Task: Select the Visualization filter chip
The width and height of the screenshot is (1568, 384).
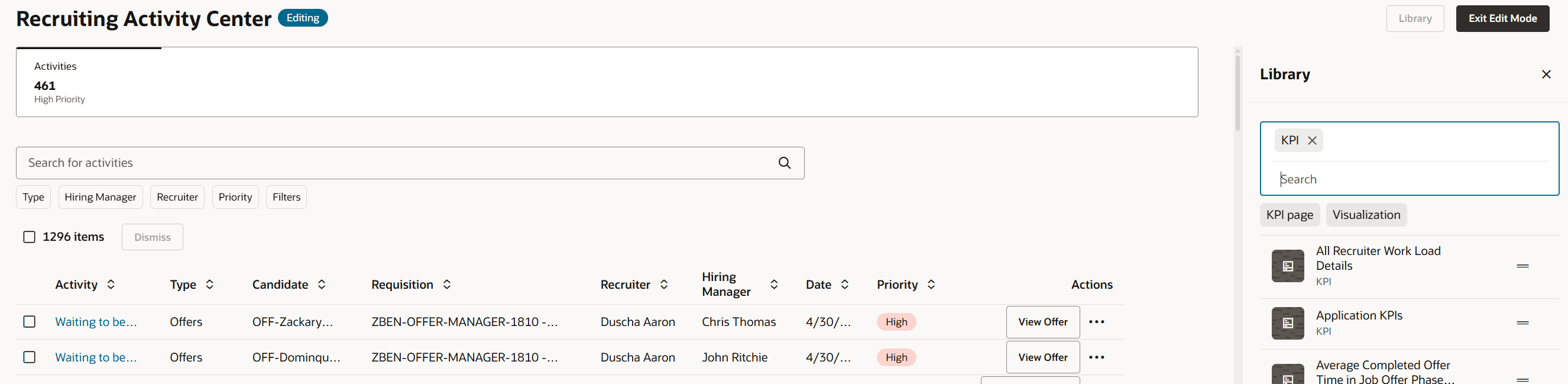Action: point(1366,215)
